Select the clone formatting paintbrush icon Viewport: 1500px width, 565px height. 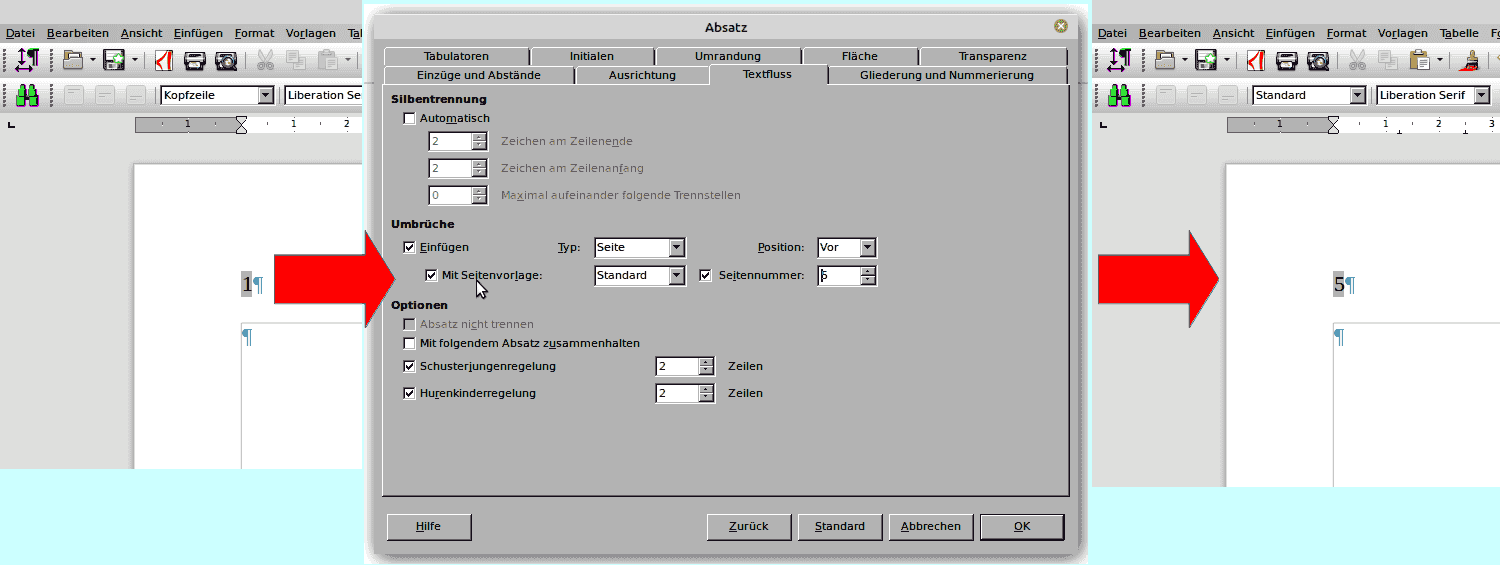1470,61
